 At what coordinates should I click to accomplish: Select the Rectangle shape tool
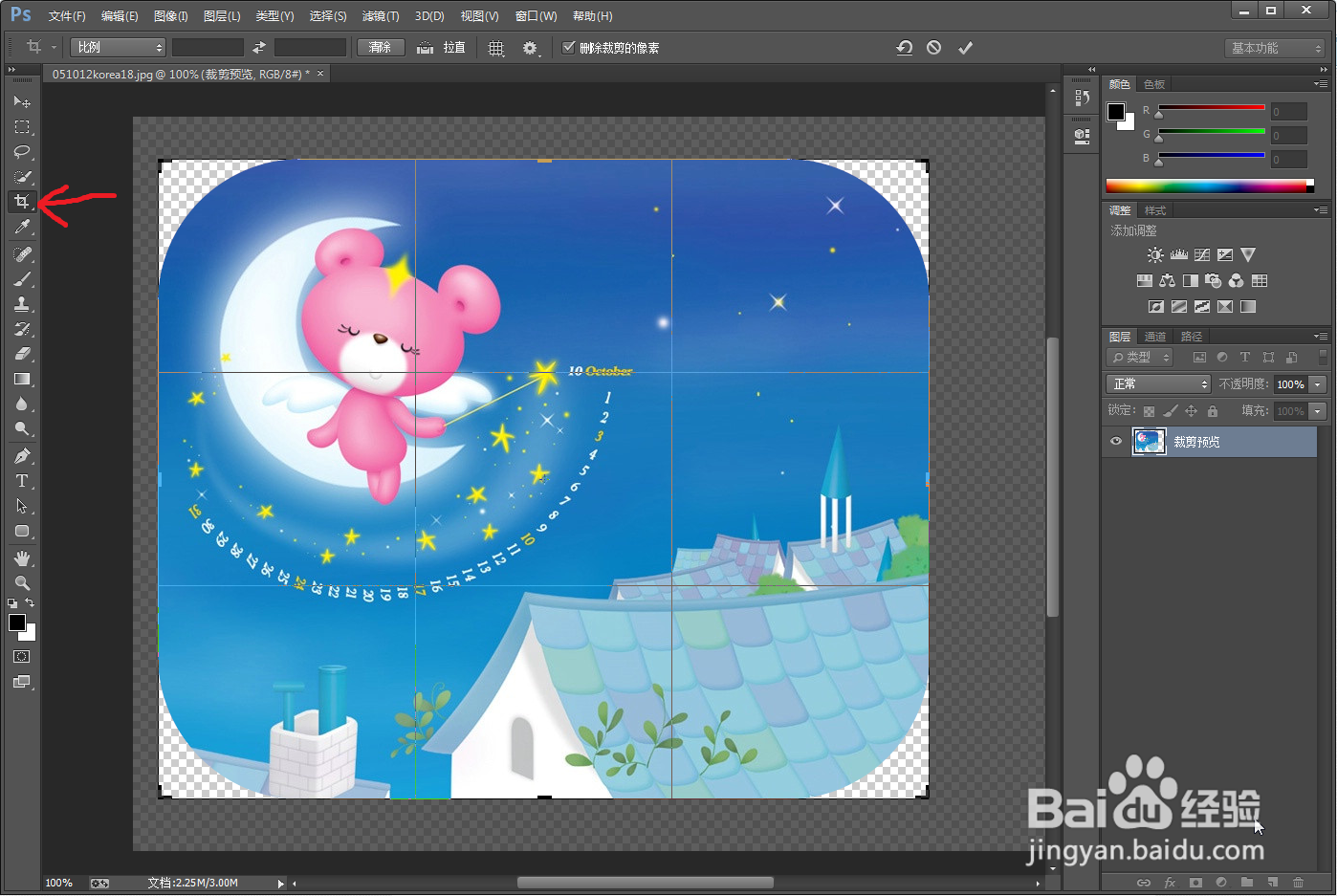(x=21, y=531)
